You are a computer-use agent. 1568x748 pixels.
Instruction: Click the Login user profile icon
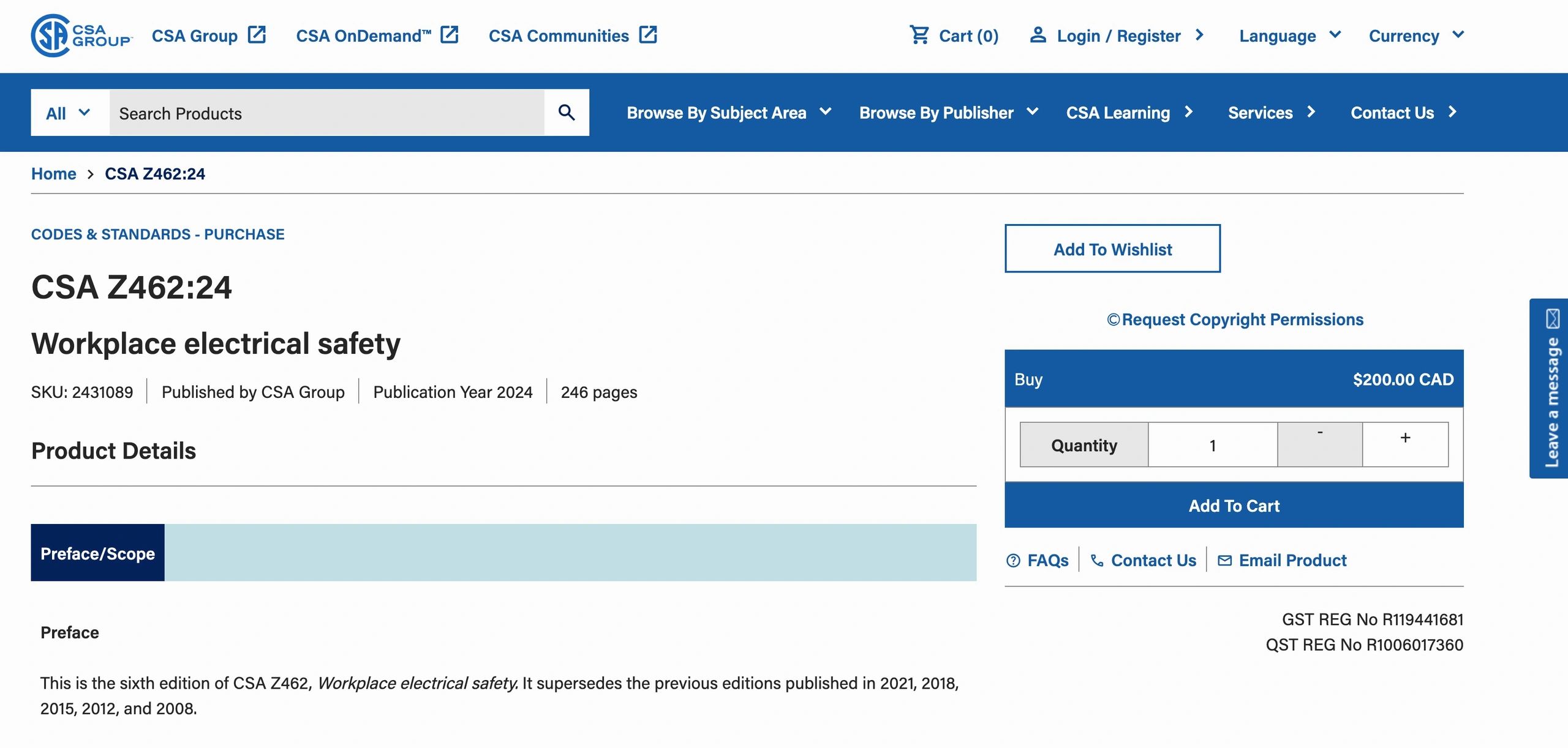point(1038,35)
